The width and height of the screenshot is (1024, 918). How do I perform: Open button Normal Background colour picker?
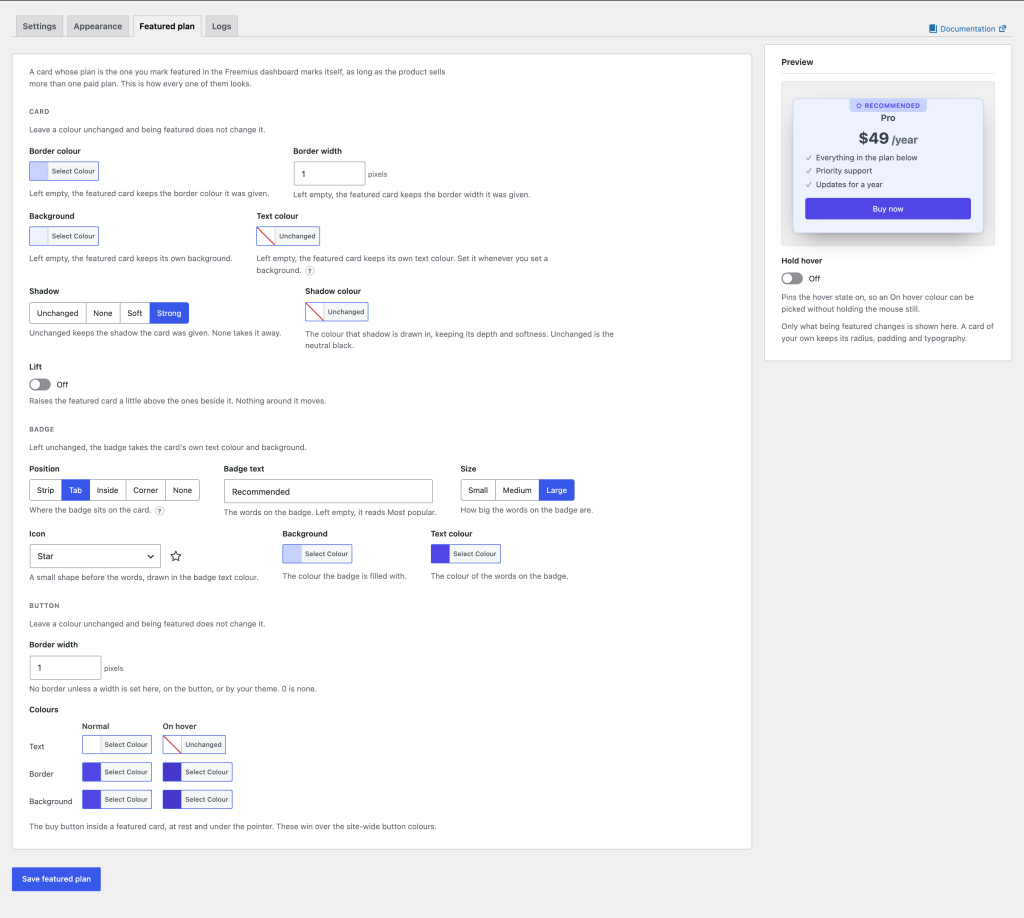coord(117,799)
